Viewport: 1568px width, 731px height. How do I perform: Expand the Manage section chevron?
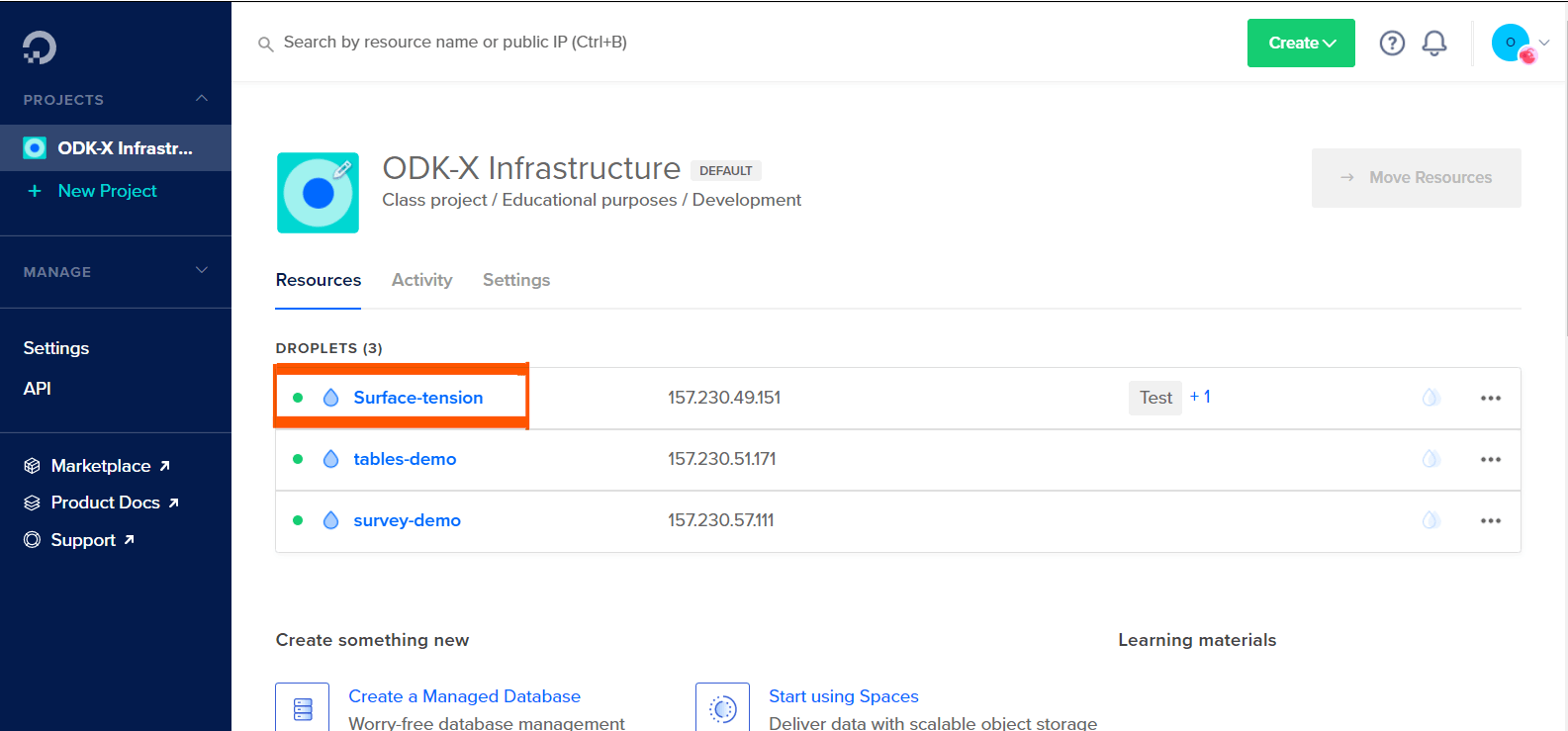point(202,270)
